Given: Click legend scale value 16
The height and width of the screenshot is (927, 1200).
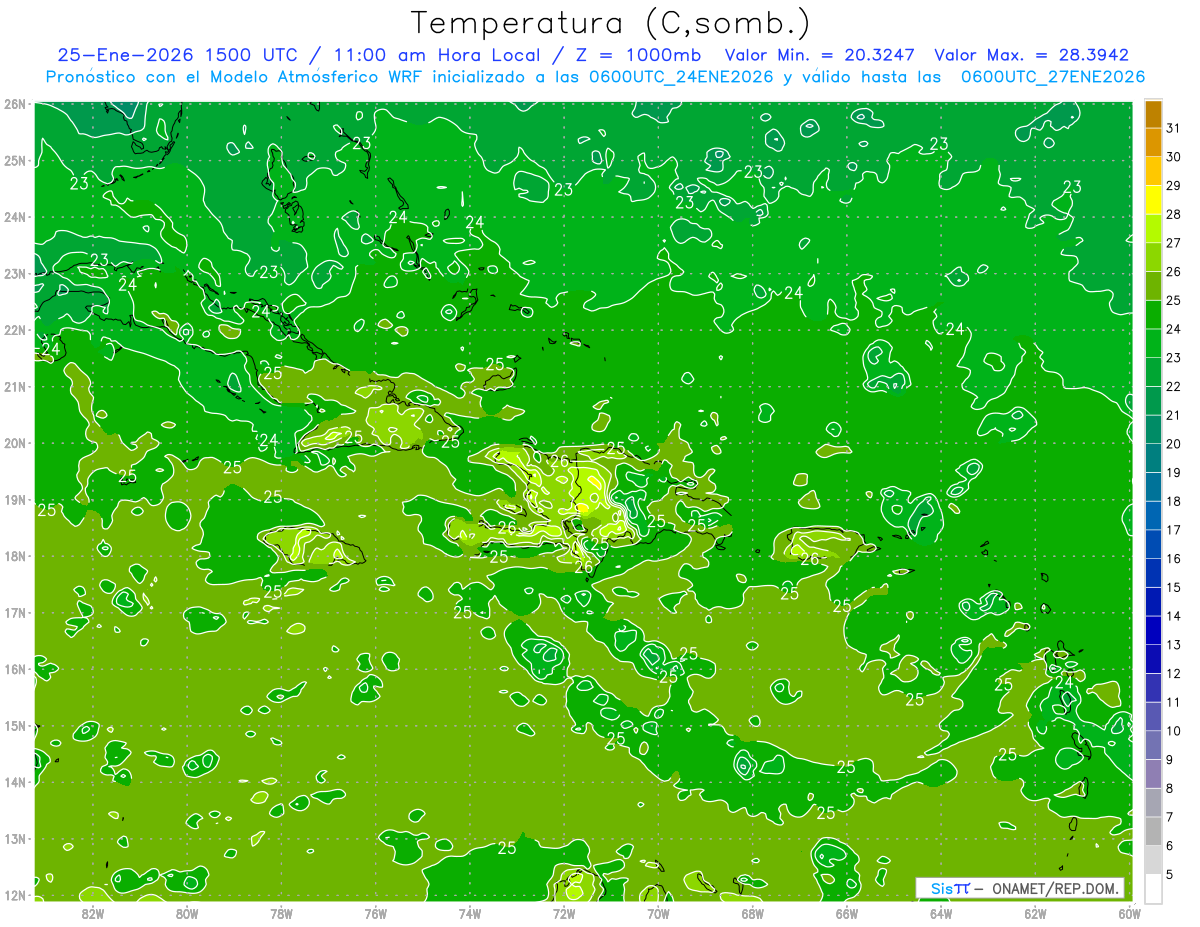Looking at the screenshot, I should [1174, 559].
